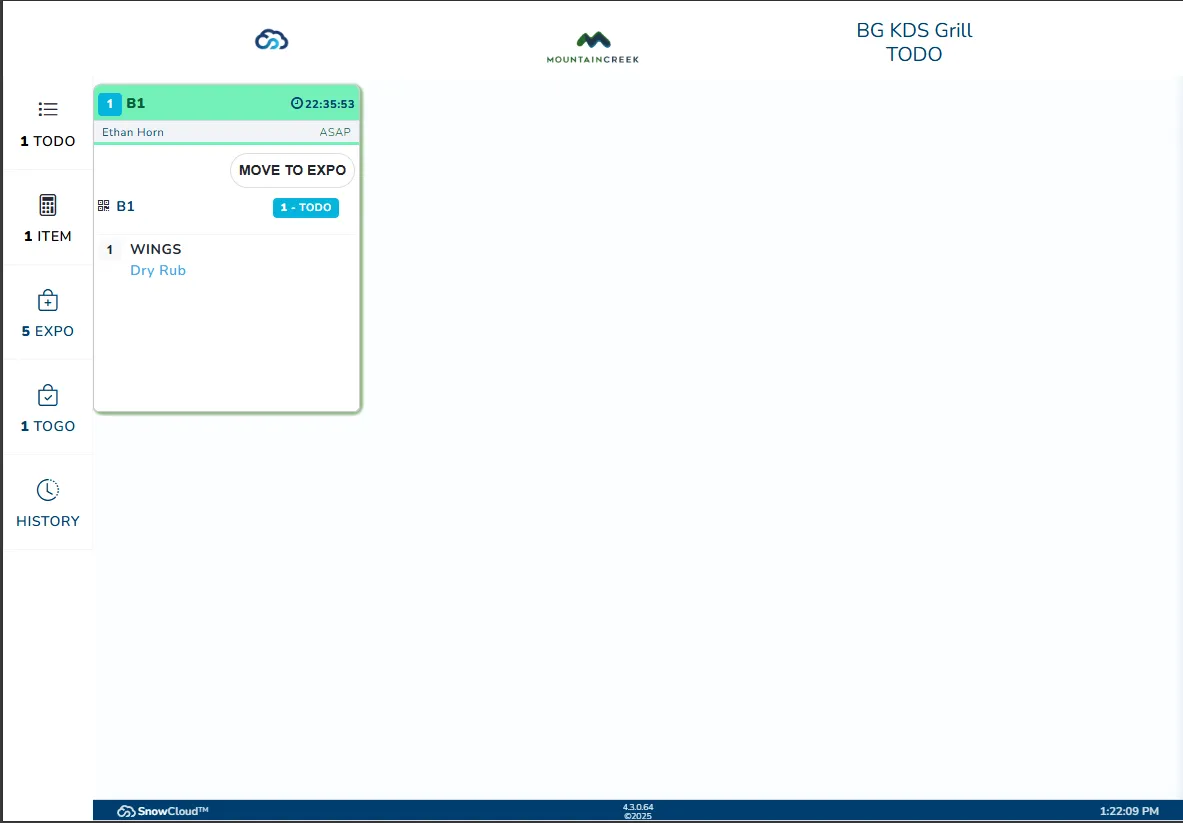The image size is (1183, 823).
Task: Switch to the 1 TODO tab label
Action: tap(48, 141)
